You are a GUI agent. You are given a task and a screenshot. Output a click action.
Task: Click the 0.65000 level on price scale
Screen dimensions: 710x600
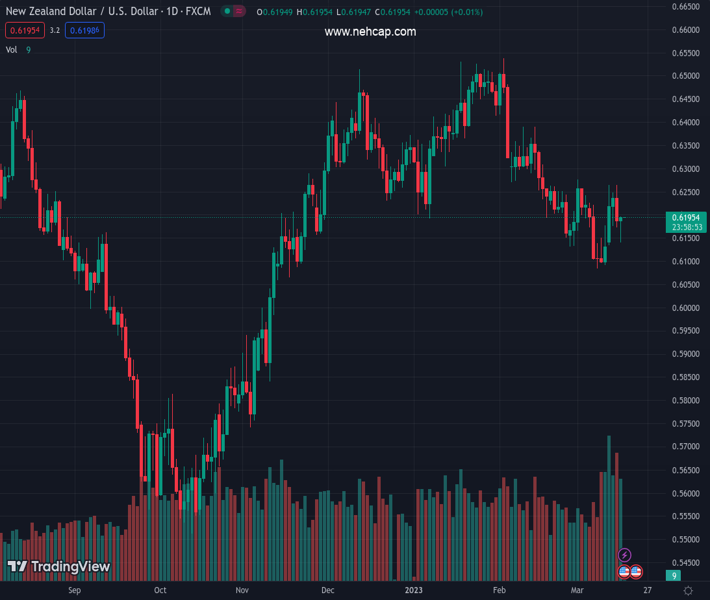685,76
